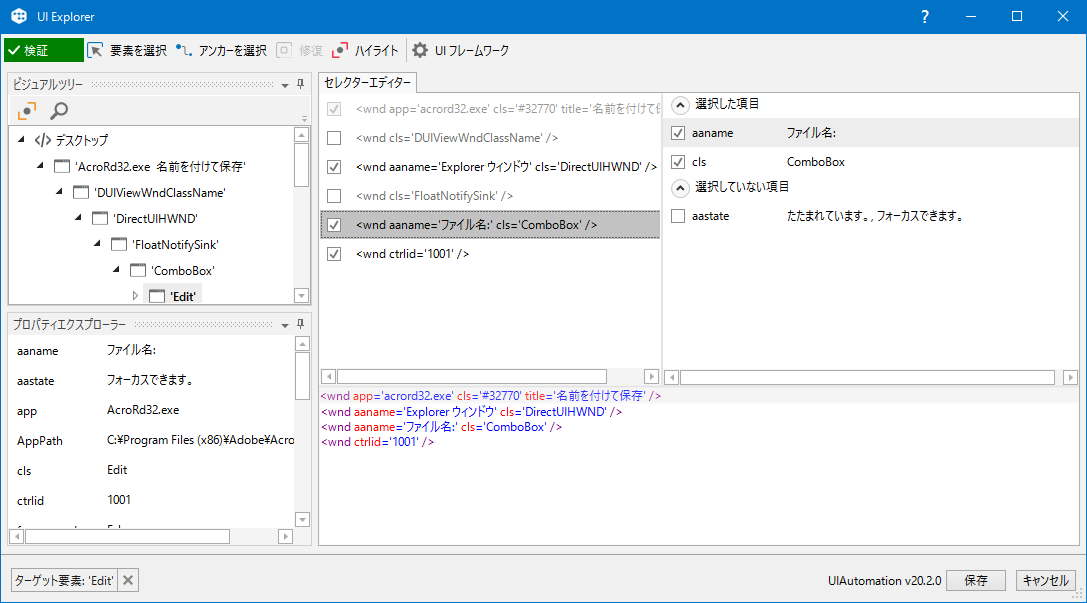This screenshot has width=1087, height=603.
Task: Click the highlight icon in ビジュアルツリー toolbar
Action: (x=27, y=110)
